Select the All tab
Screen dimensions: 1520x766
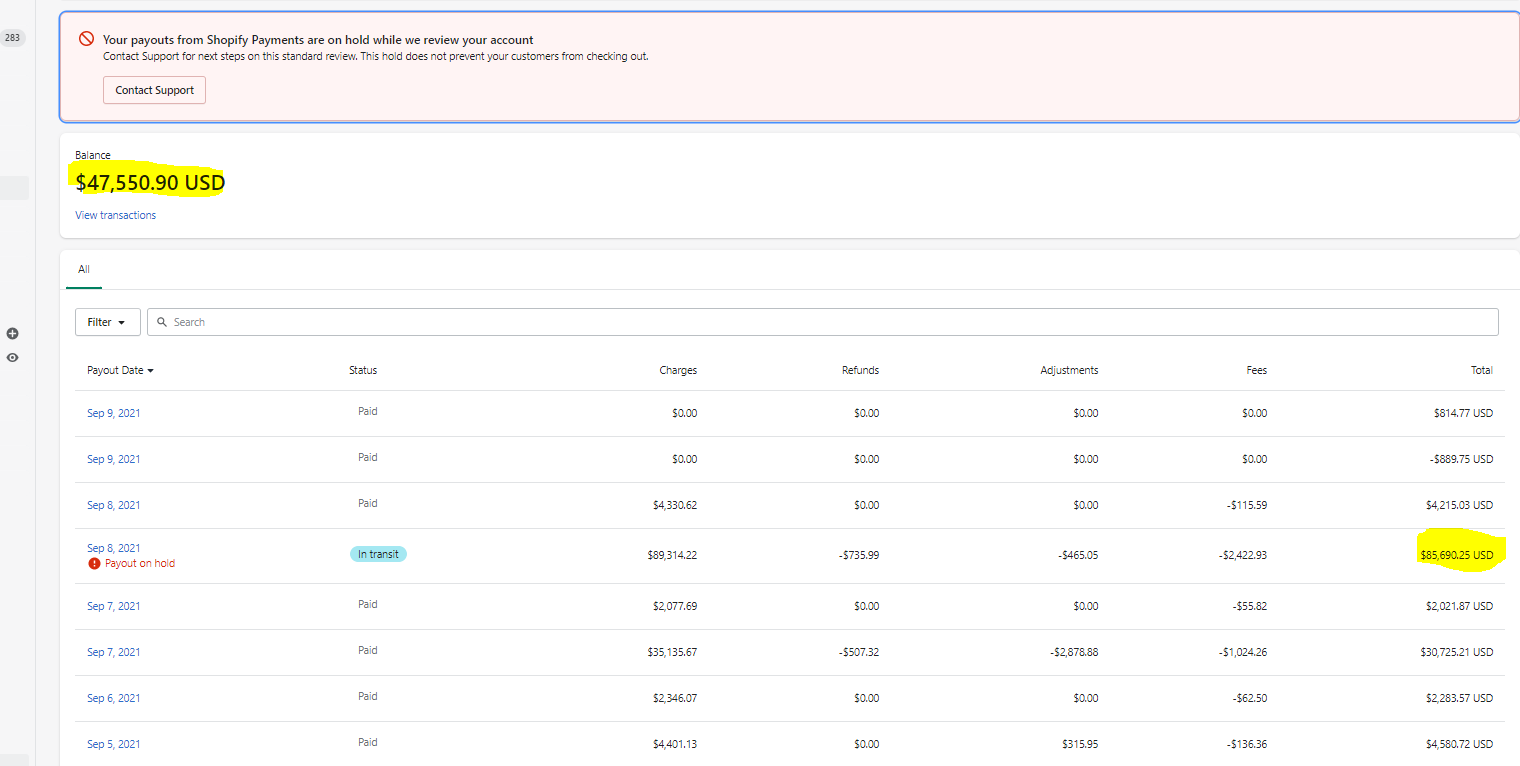tap(84, 269)
